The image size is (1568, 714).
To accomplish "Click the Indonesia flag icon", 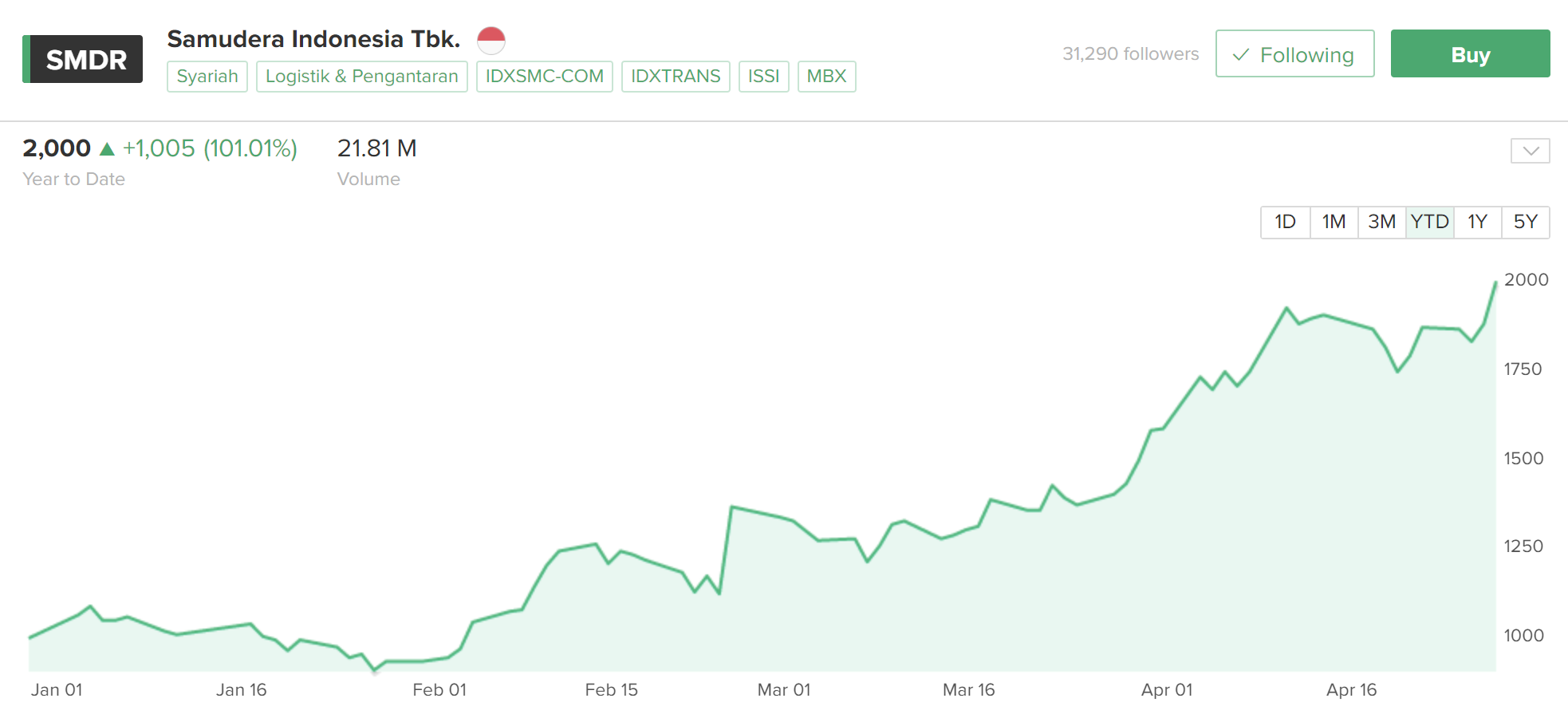I will (491, 40).
